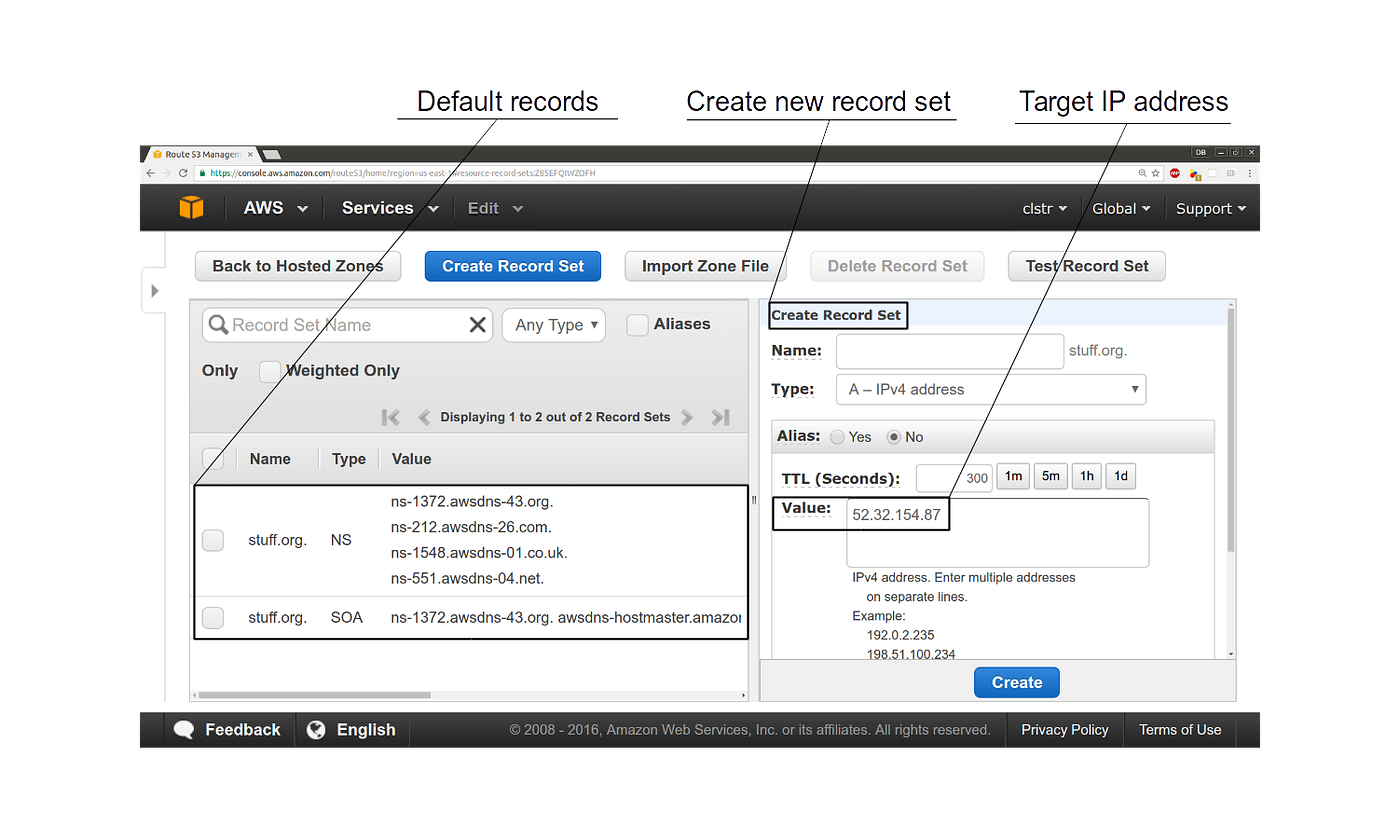Go to the previous page of record sets
This screenshot has height=840, width=1400.
click(x=423, y=417)
